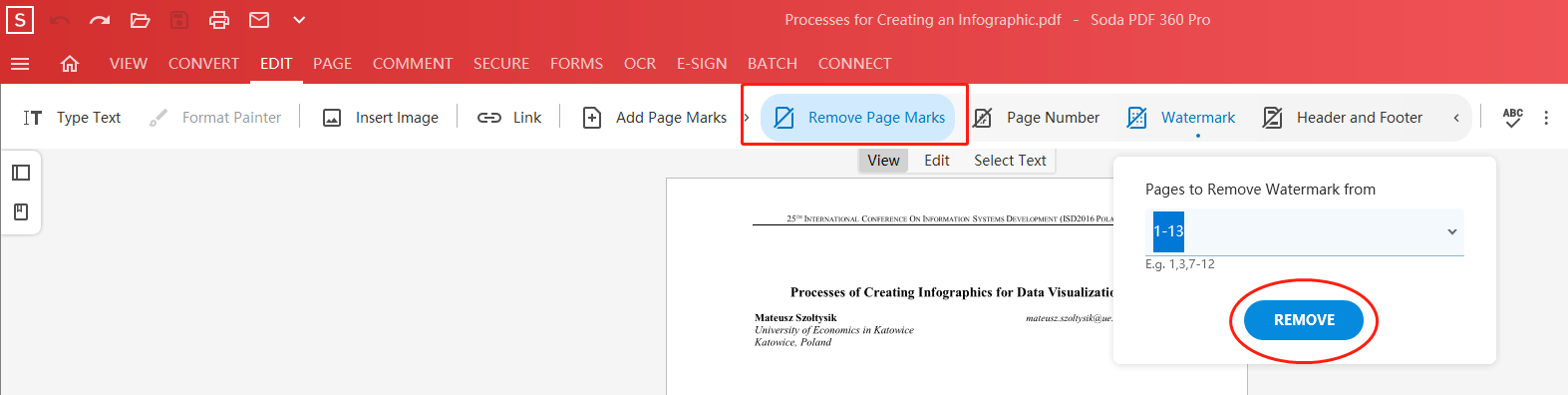This screenshot has height=395, width=1568.
Task: Choose Insert Image tool
Action: pos(381,118)
